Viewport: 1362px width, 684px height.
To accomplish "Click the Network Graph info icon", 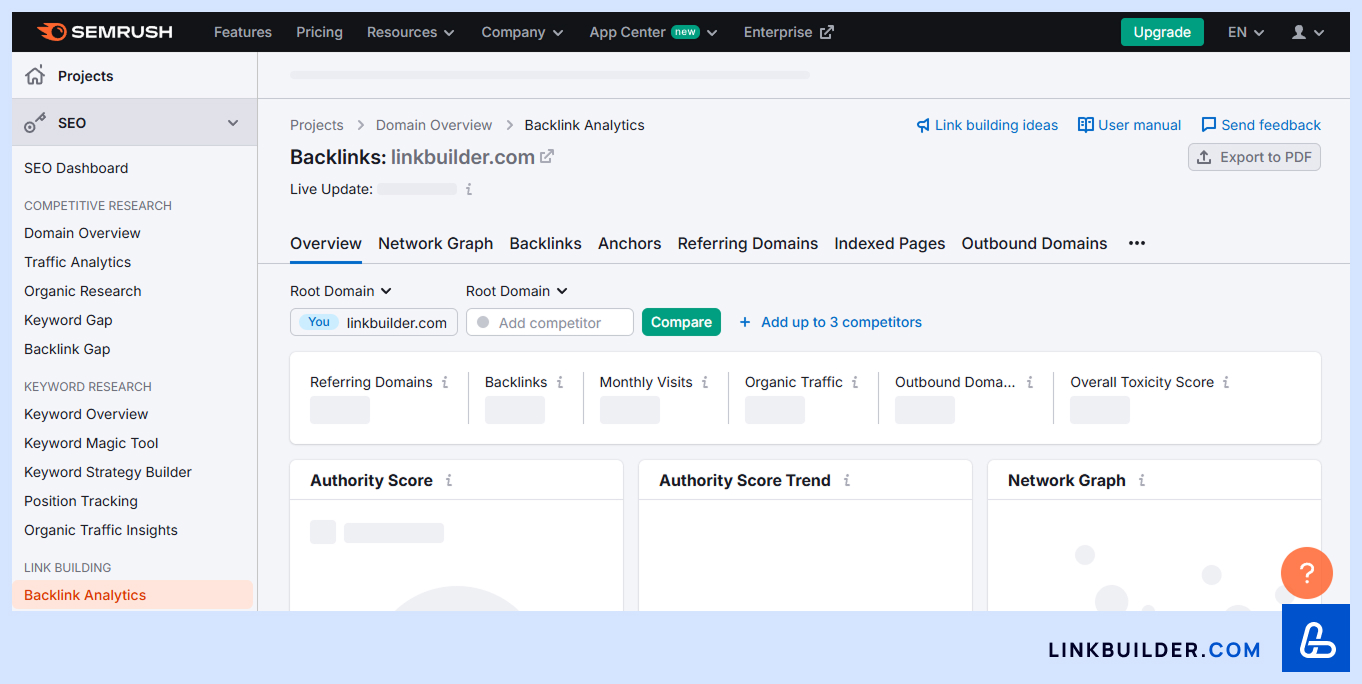I will tap(1142, 480).
